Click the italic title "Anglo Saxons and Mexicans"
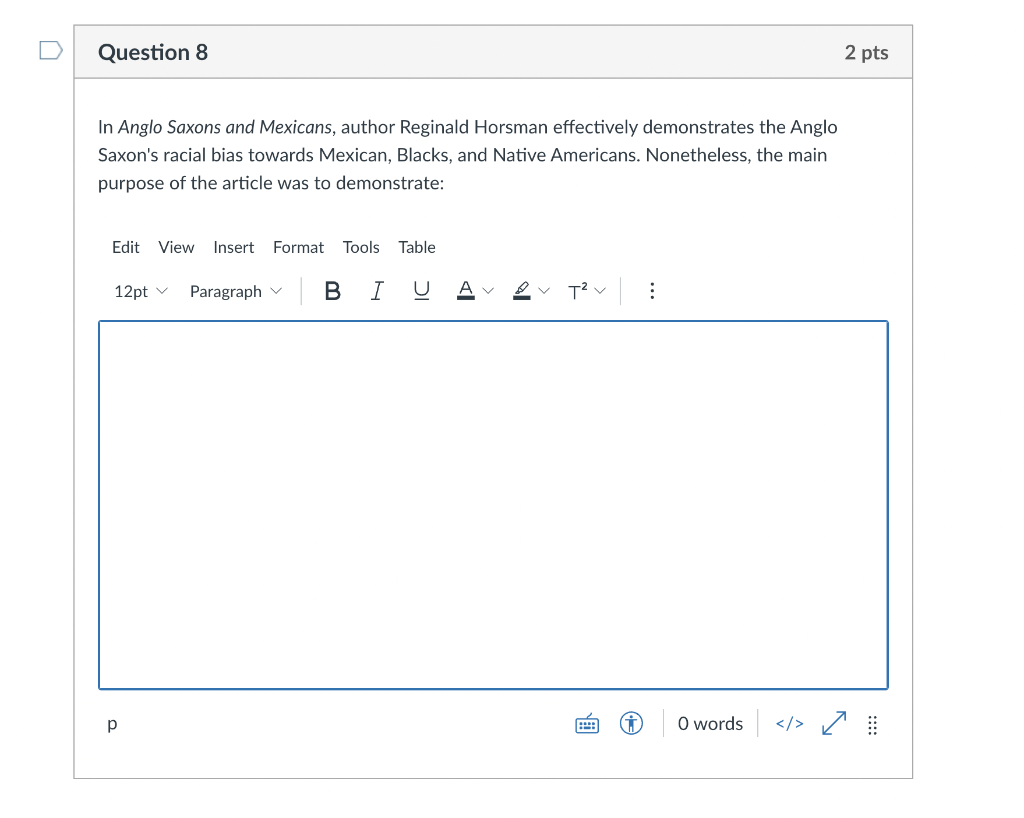Viewport: 1024px width, 818px height. [x=225, y=127]
